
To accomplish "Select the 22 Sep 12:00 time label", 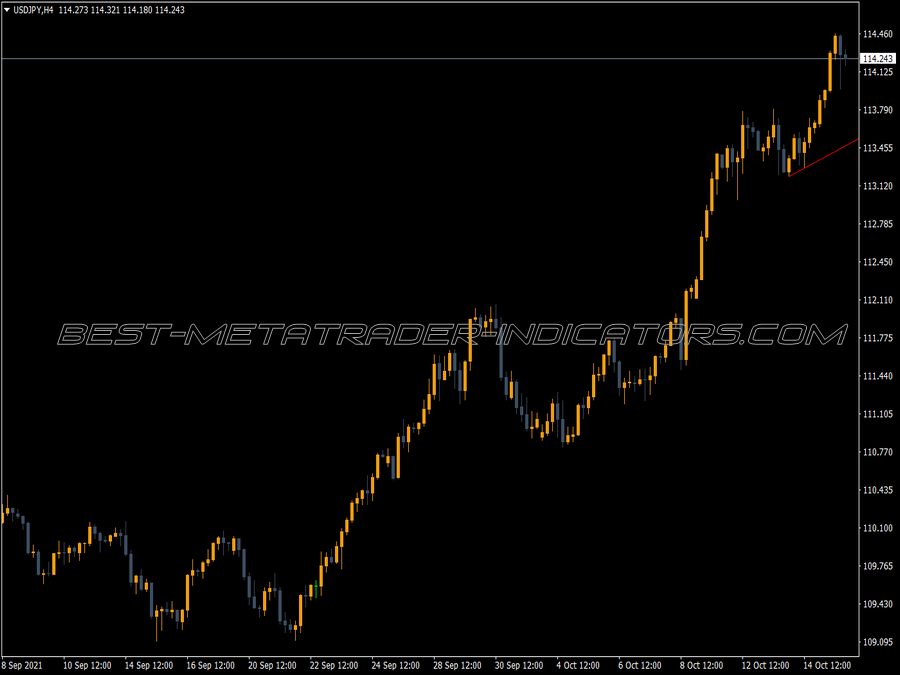I will 334,665.
